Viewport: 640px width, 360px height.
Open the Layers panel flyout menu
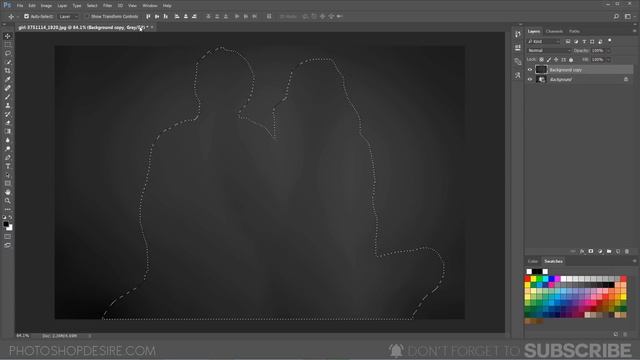tap(634, 31)
